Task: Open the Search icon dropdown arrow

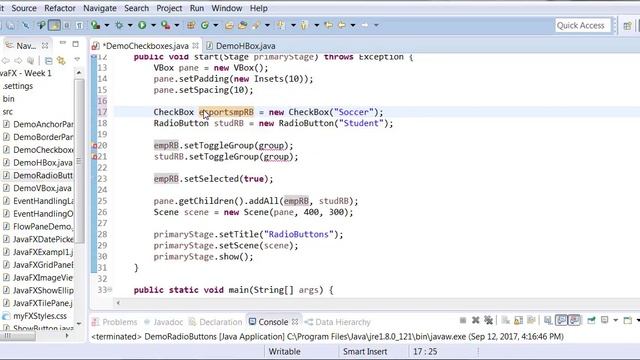Action: (267, 25)
